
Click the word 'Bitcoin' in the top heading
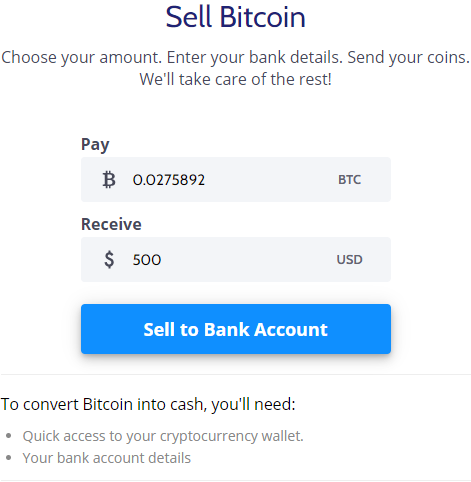click(263, 17)
